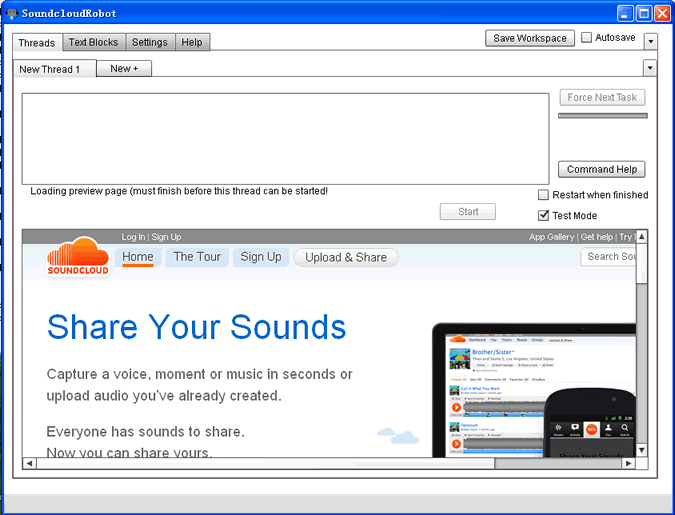Screen dimensions: 675x515
Task: Click the Share Your Sounds heading
Action: coord(196,327)
